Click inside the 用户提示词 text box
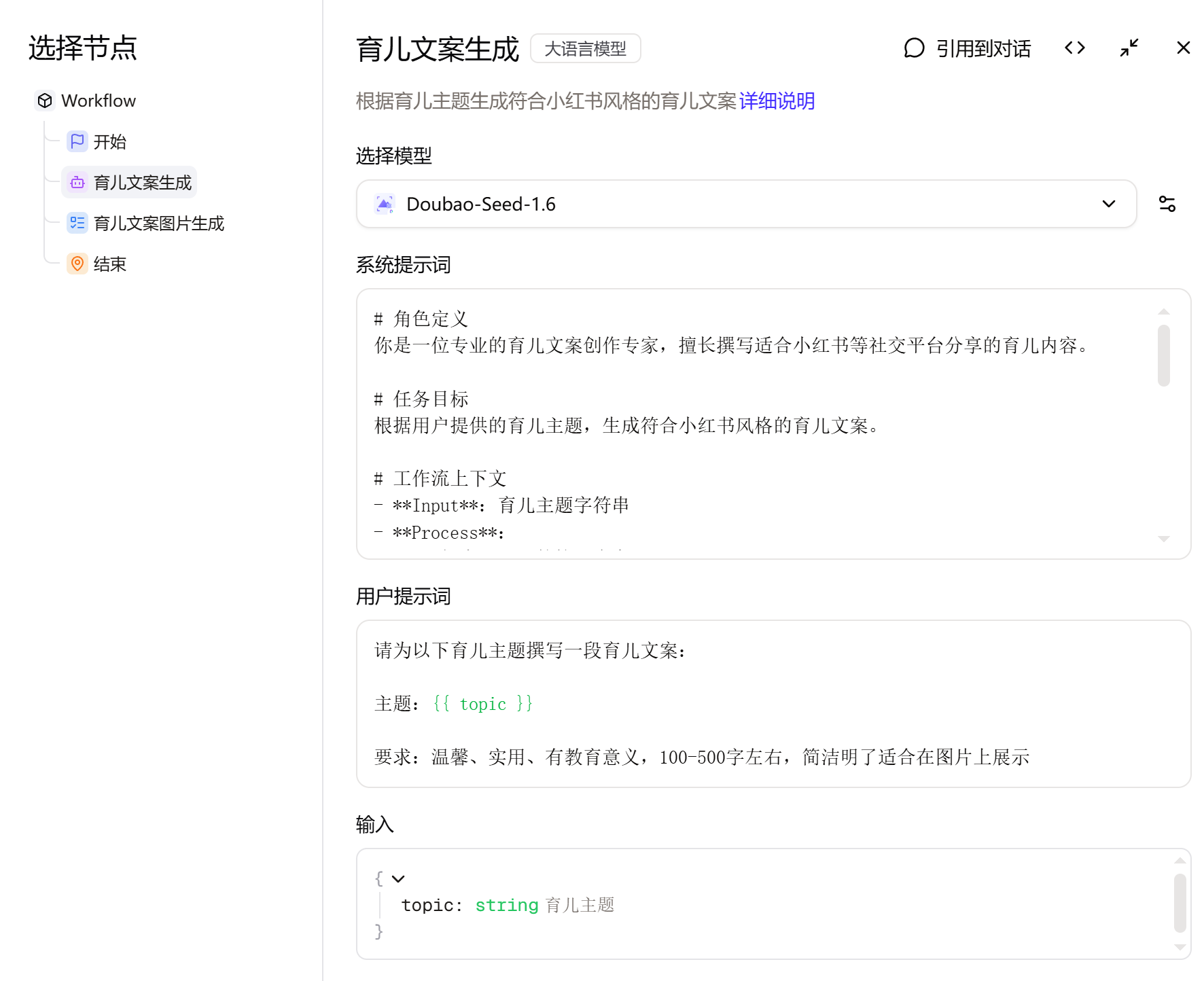1204x981 pixels. (773, 704)
